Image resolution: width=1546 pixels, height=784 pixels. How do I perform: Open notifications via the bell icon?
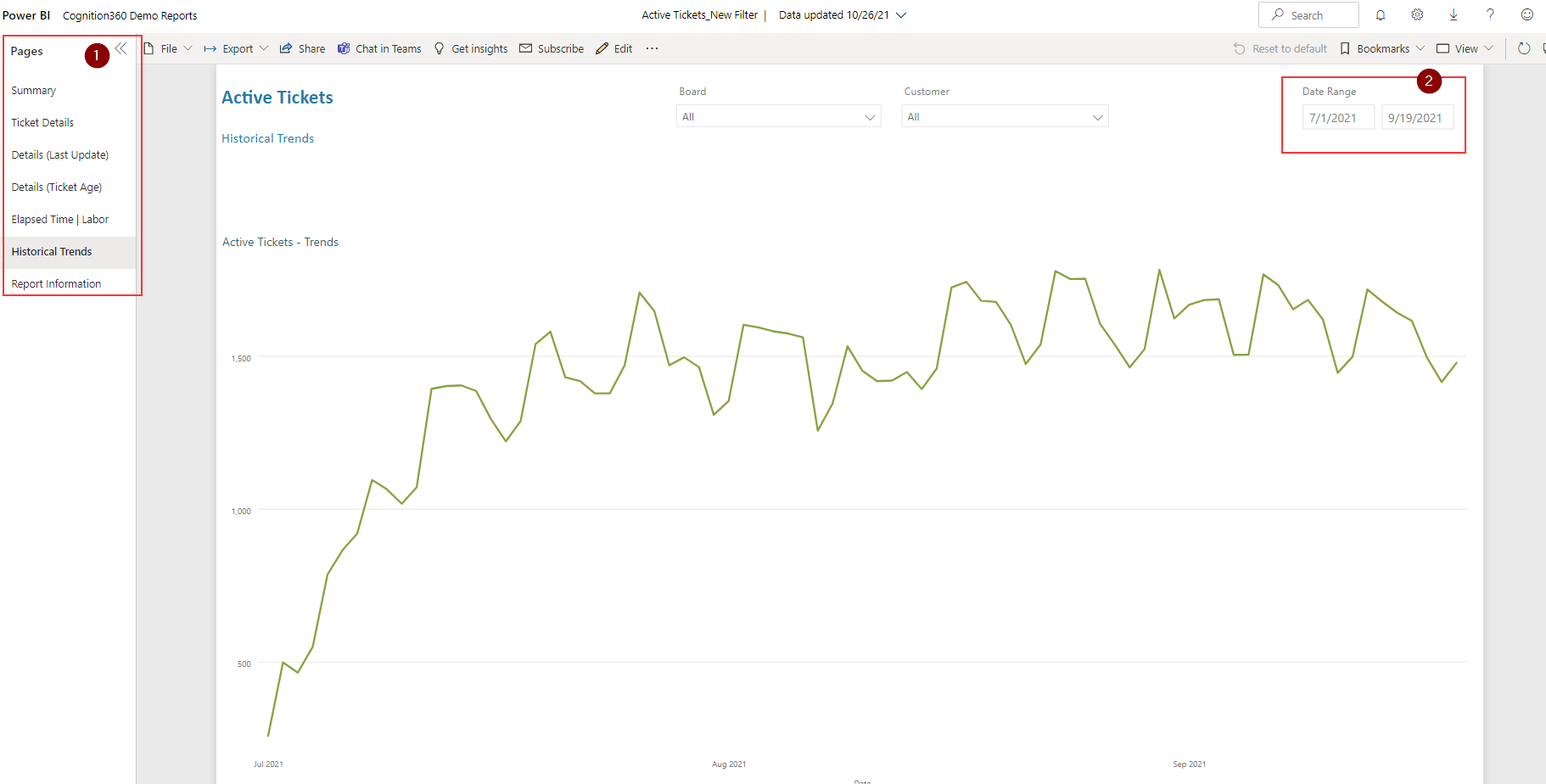point(1381,14)
